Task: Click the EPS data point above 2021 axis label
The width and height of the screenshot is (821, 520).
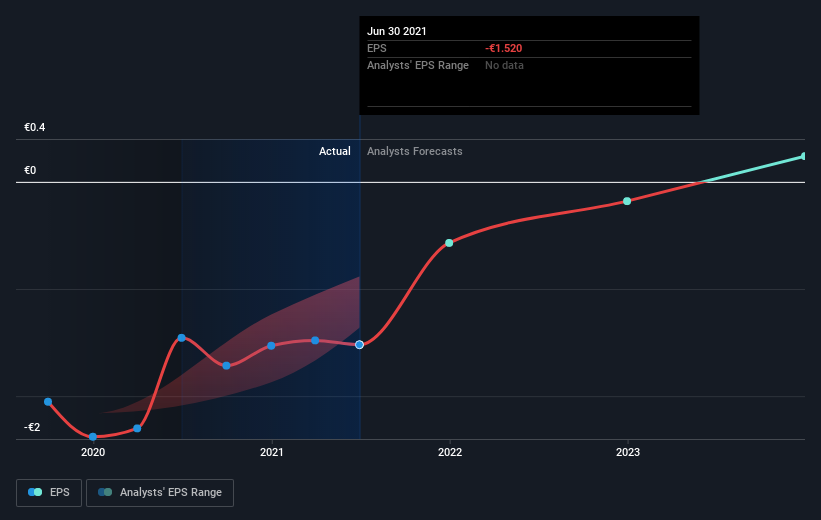Action: 271,346
